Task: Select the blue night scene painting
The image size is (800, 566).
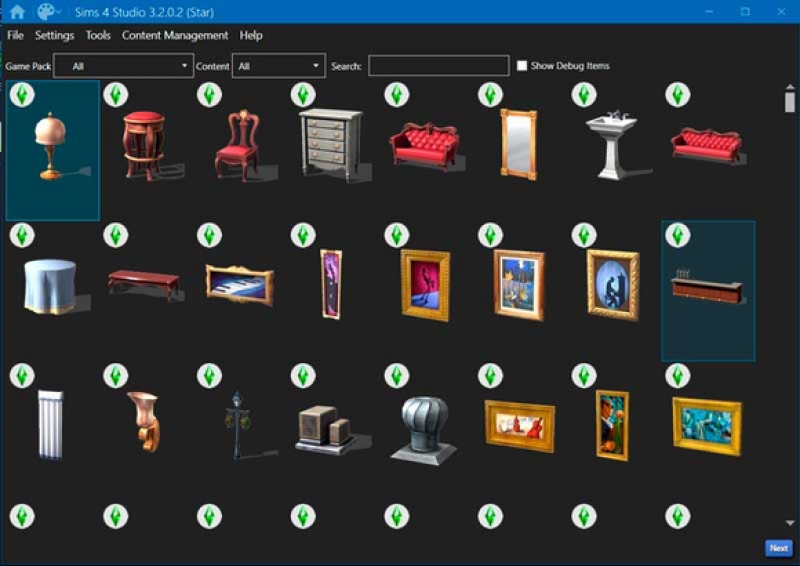Action: point(519,285)
